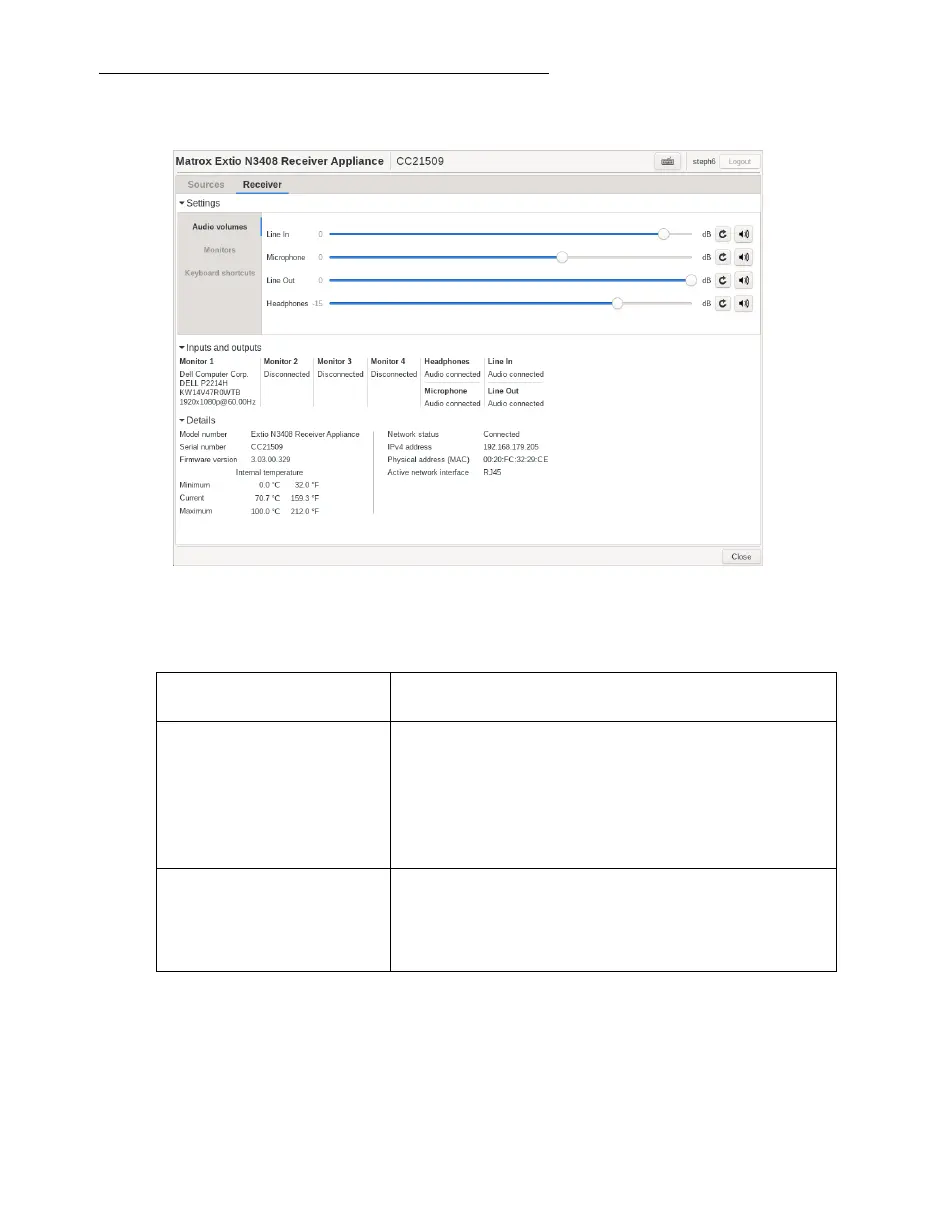Mute the Headphones audio
The height and width of the screenshot is (1224, 936).
[743, 303]
